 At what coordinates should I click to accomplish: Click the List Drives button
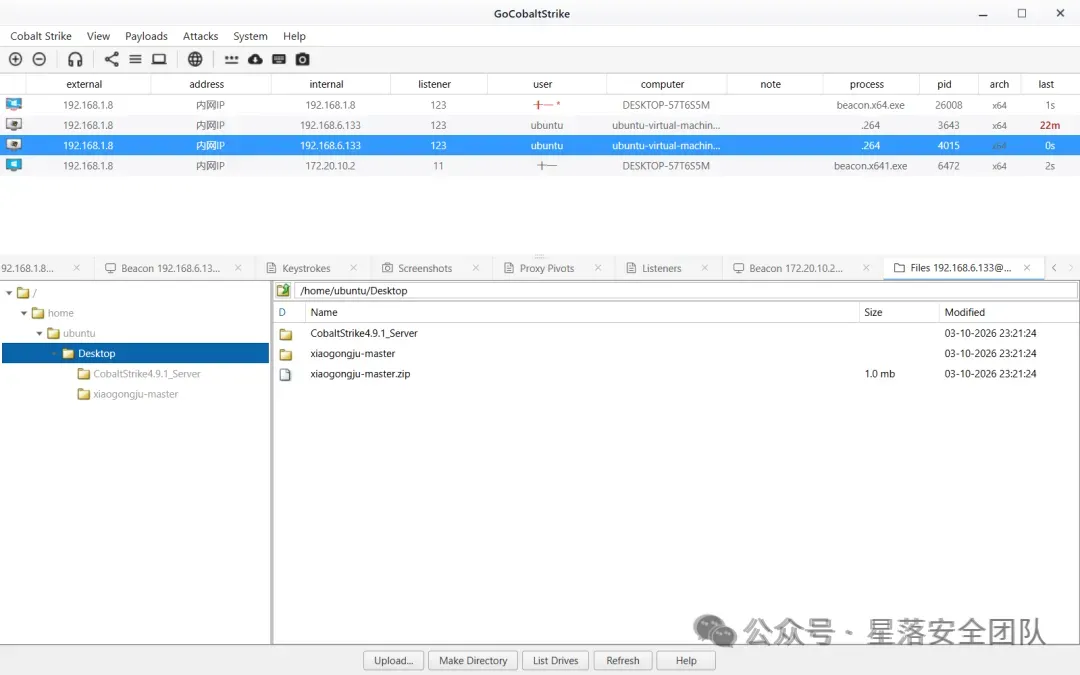tap(555, 661)
